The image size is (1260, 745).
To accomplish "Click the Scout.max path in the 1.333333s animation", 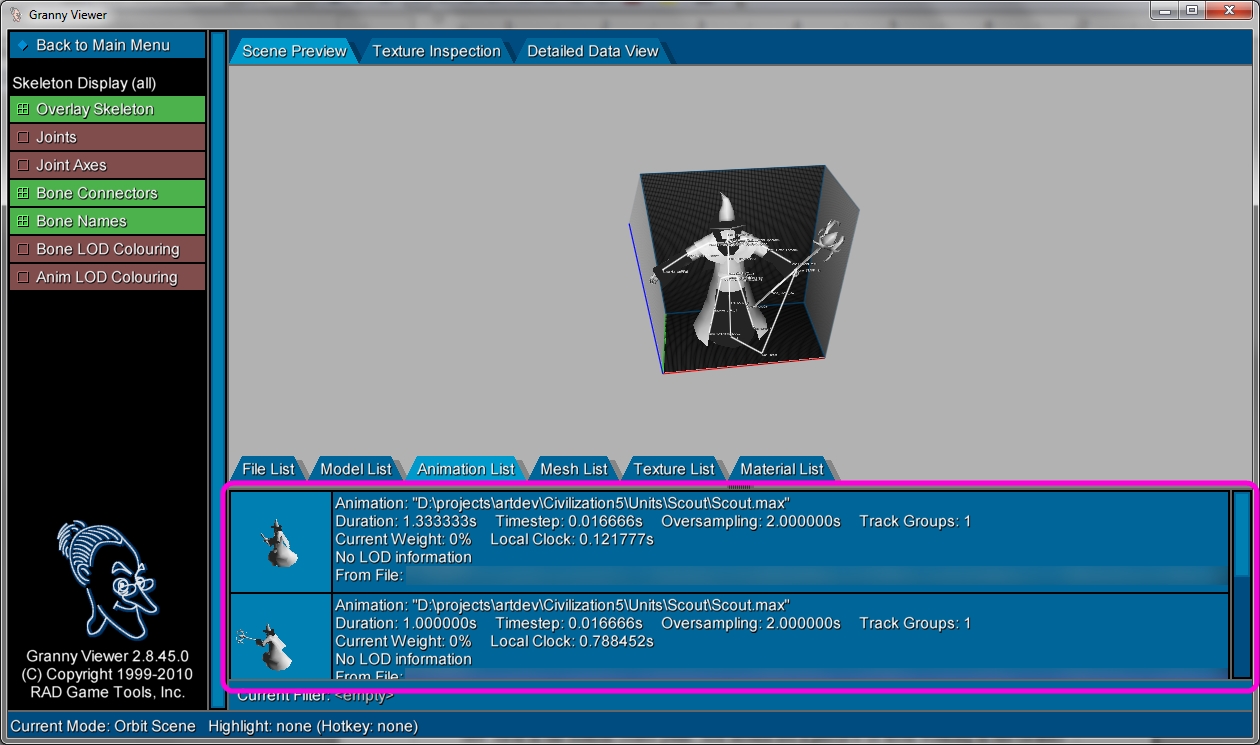I will click(601, 503).
